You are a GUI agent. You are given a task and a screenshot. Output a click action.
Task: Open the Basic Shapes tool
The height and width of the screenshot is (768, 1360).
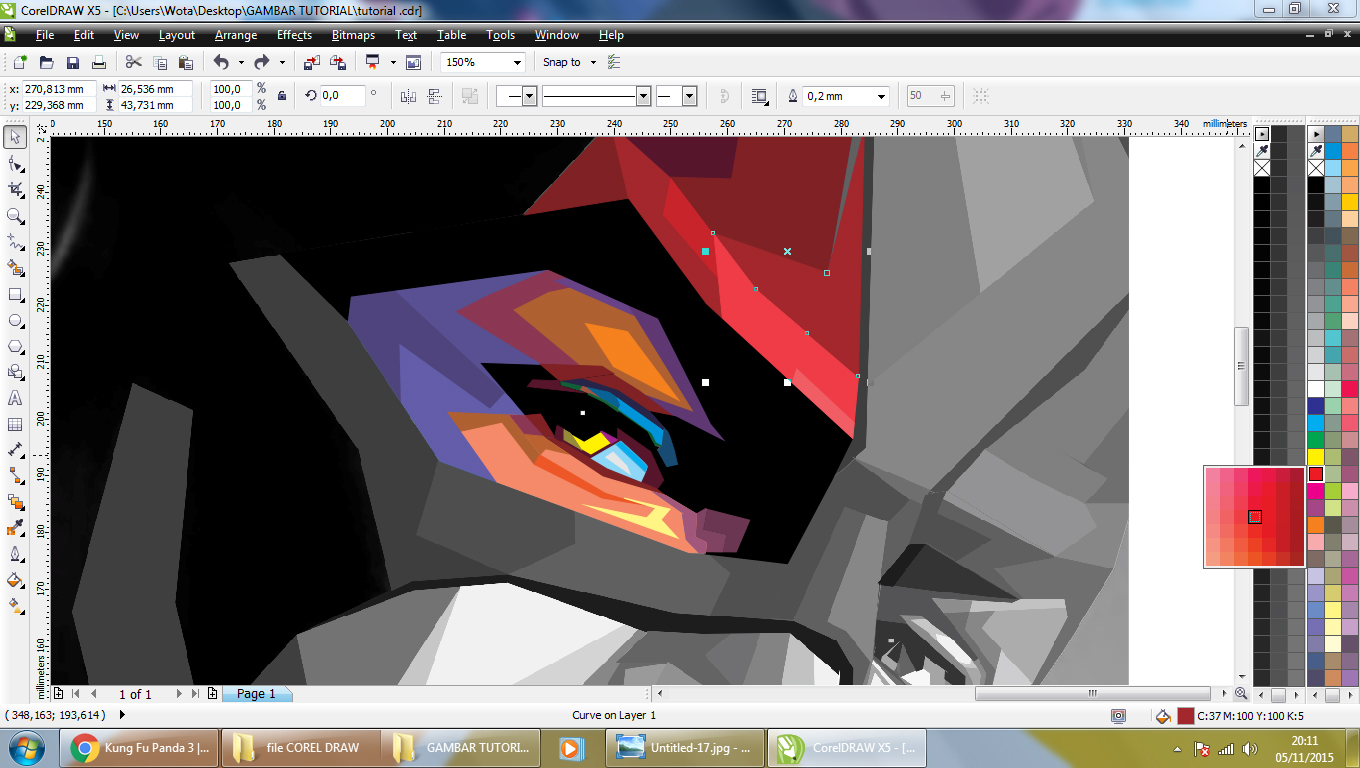click(x=15, y=372)
